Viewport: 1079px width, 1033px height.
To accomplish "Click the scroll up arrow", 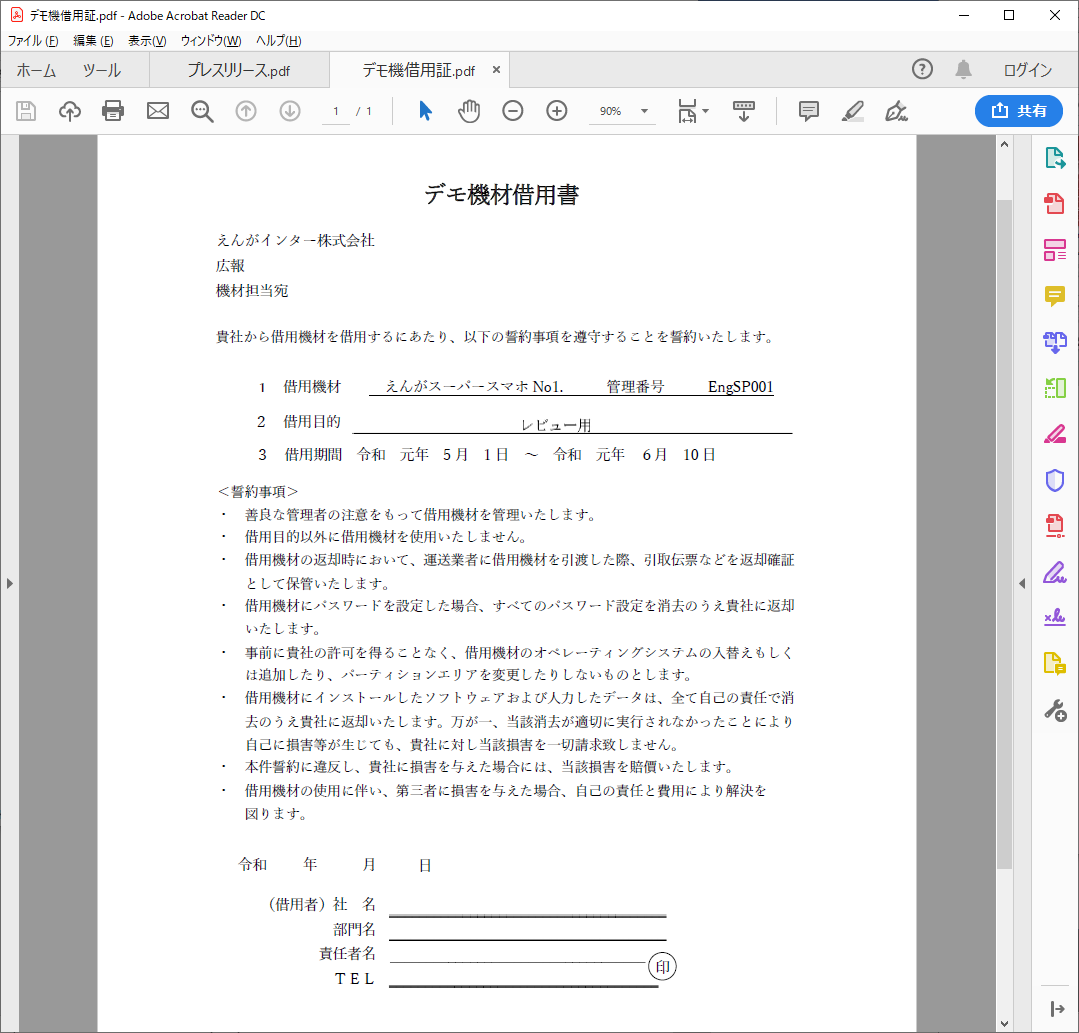I will pyautogui.click(x=1005, y=144).
